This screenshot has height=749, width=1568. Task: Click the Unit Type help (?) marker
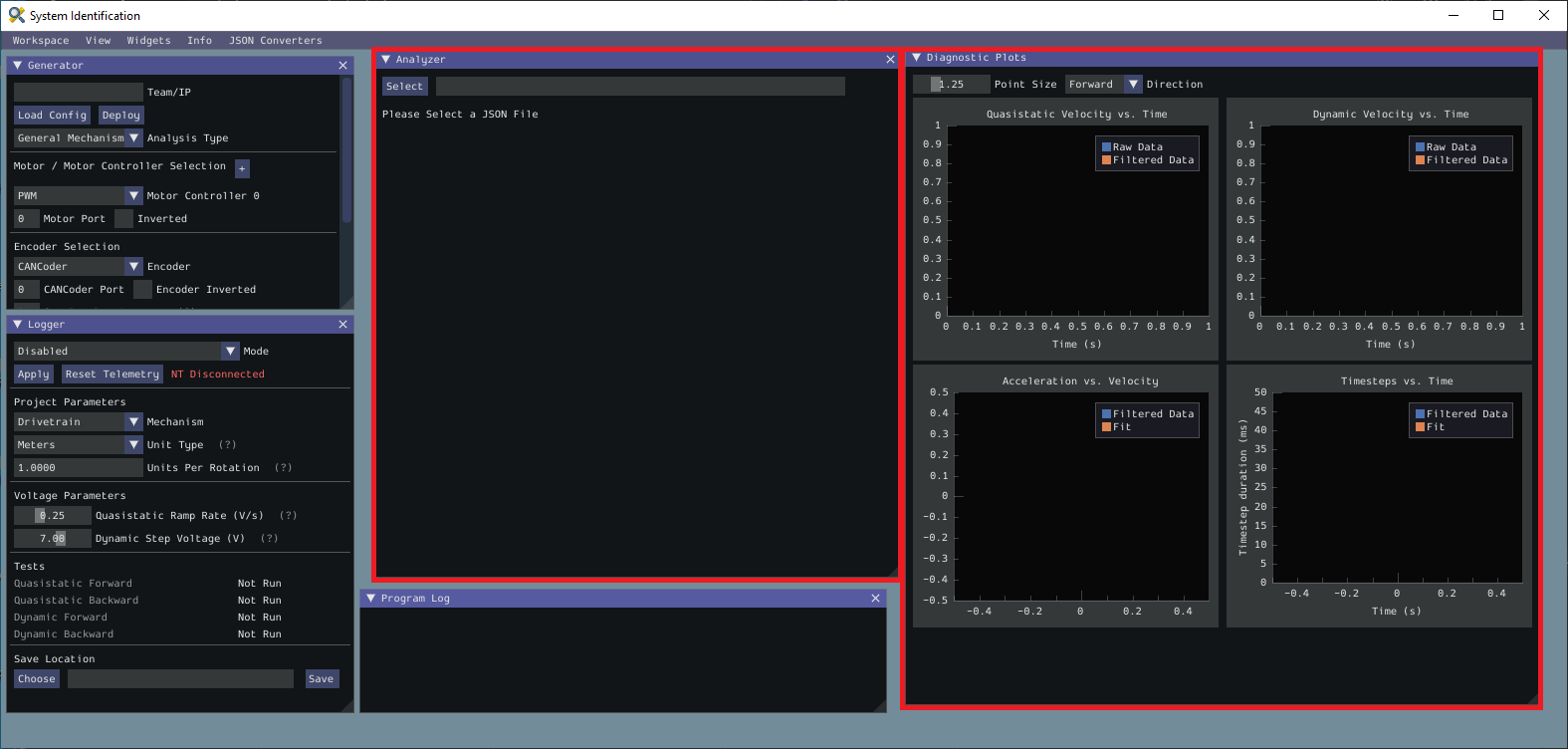(x=228, y=445)
